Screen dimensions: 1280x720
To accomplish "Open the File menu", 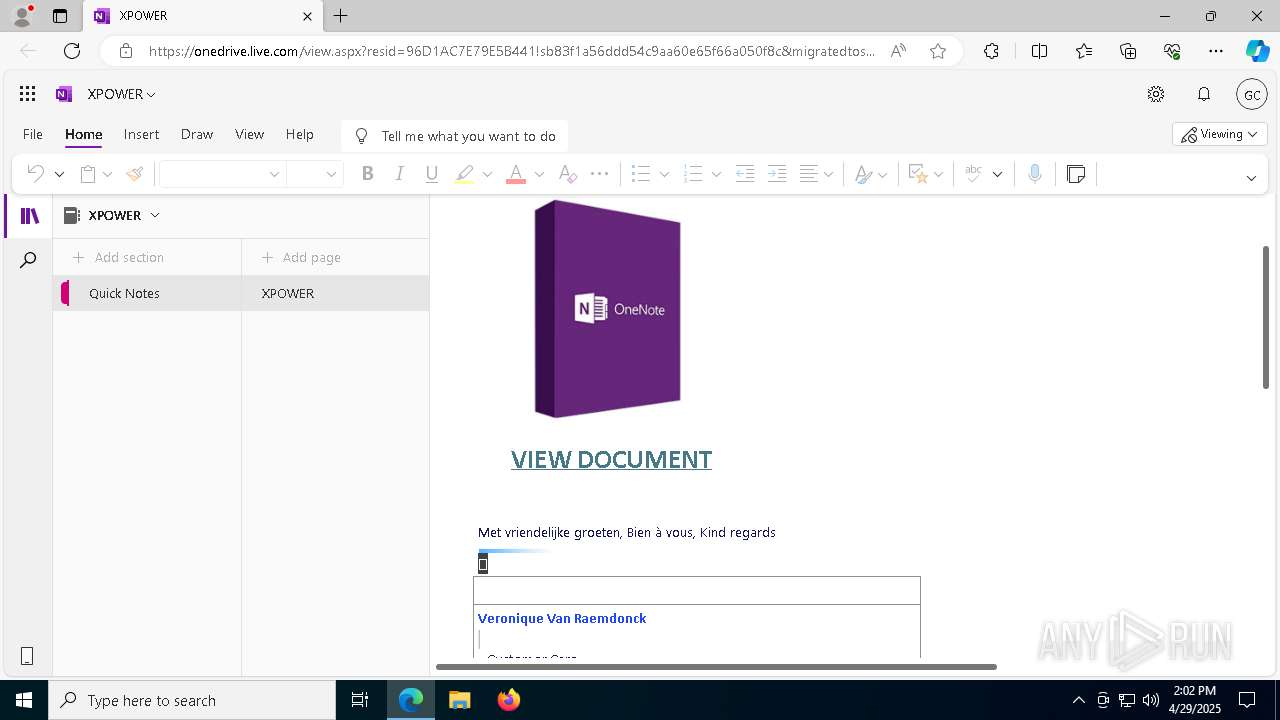I will tap(33, 134).
